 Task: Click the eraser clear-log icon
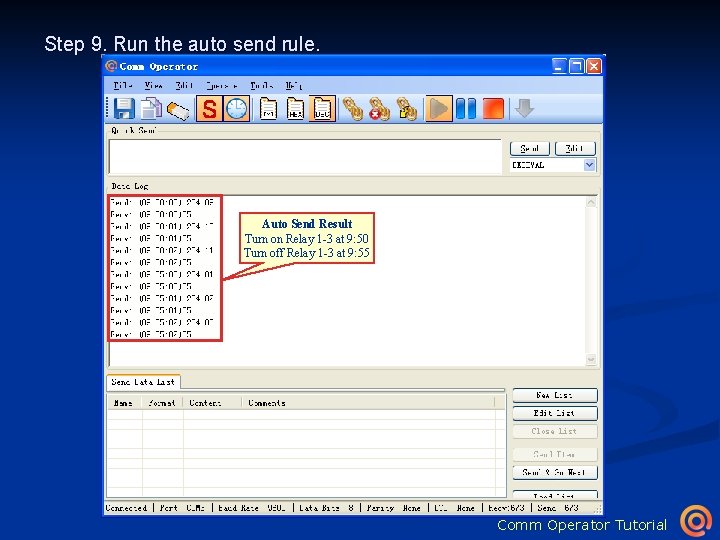pyautogui.click(x=178, y=110)
